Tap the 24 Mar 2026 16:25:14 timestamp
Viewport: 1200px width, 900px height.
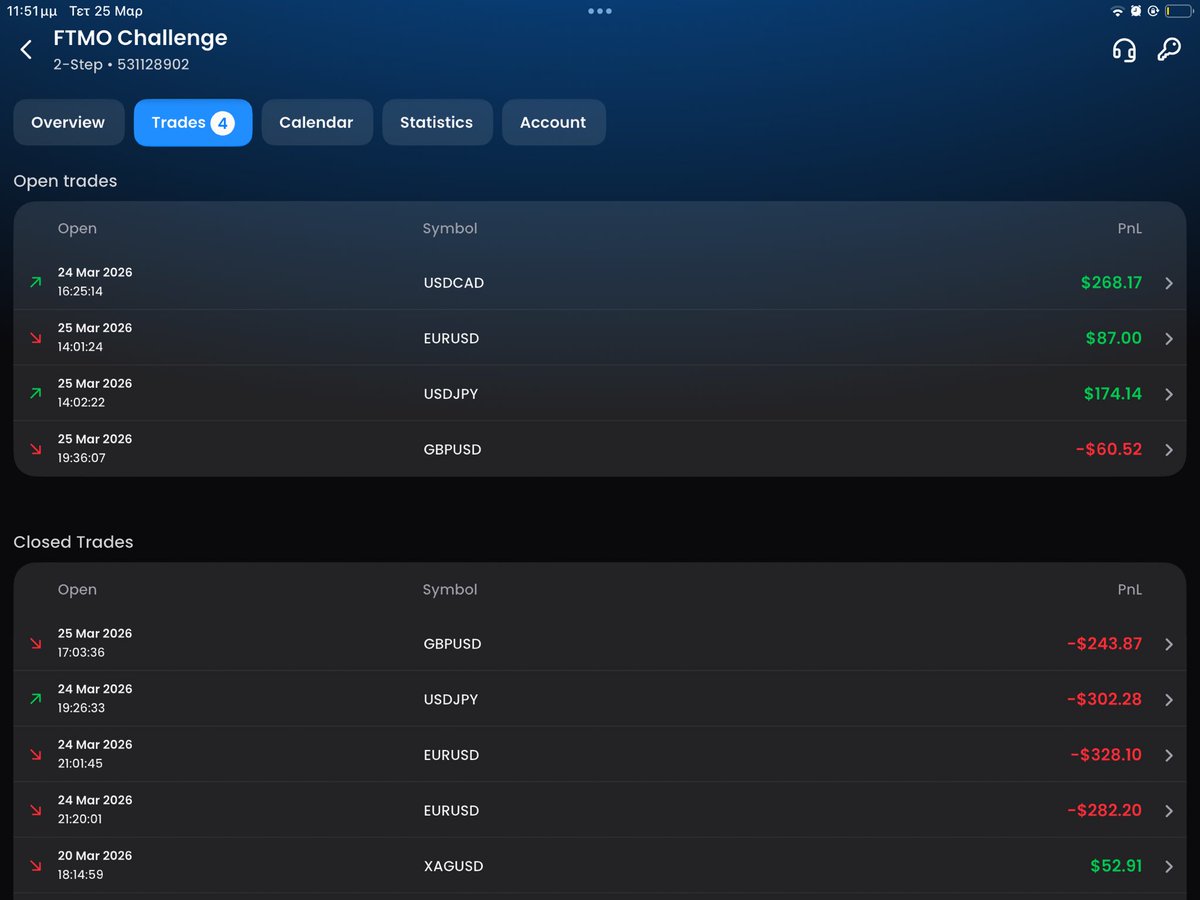pyautogui.click(x=95, y=282)
